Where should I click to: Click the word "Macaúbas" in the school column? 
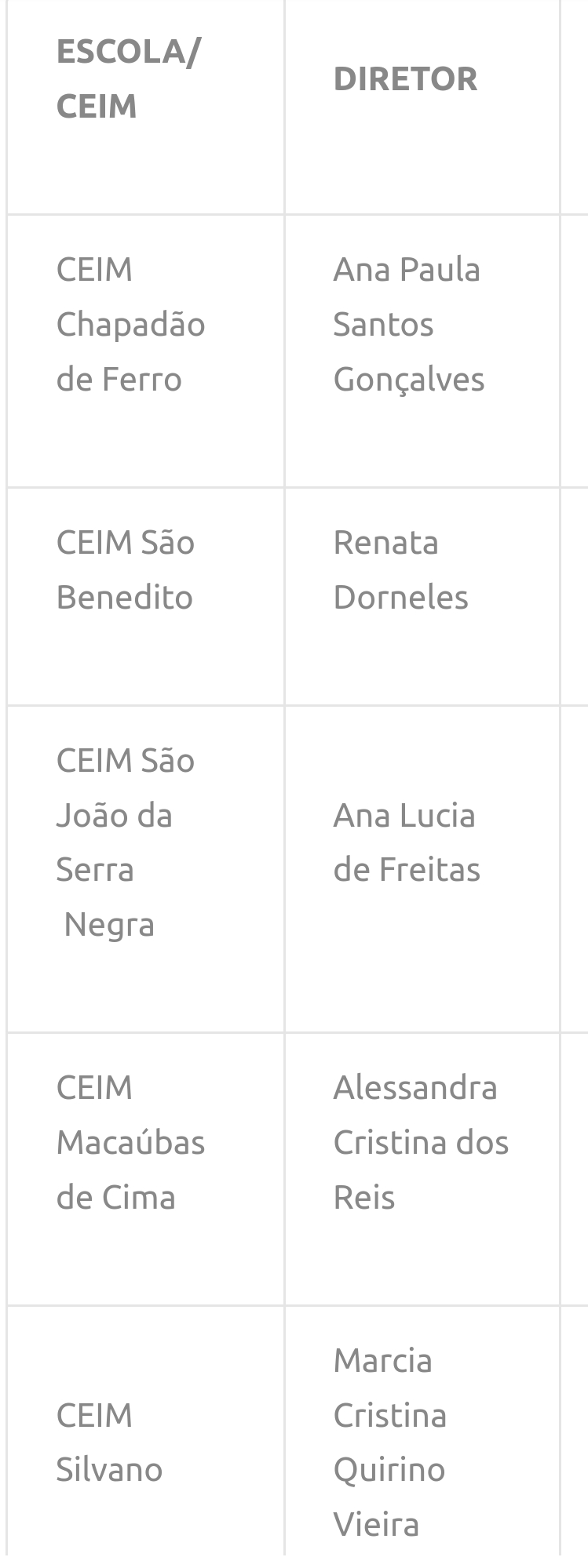click(x=130, y=1143)
